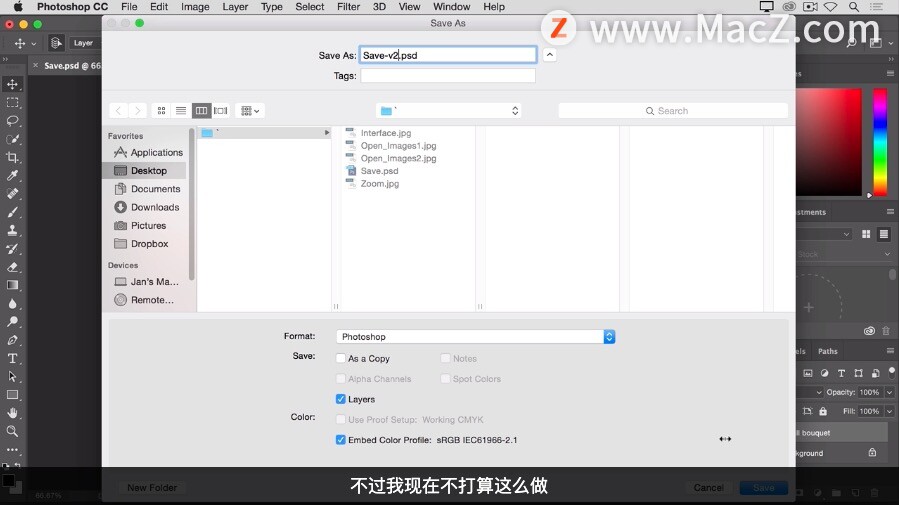Select the Move tool in Photoshop toolbar

(x=12, y=84)
